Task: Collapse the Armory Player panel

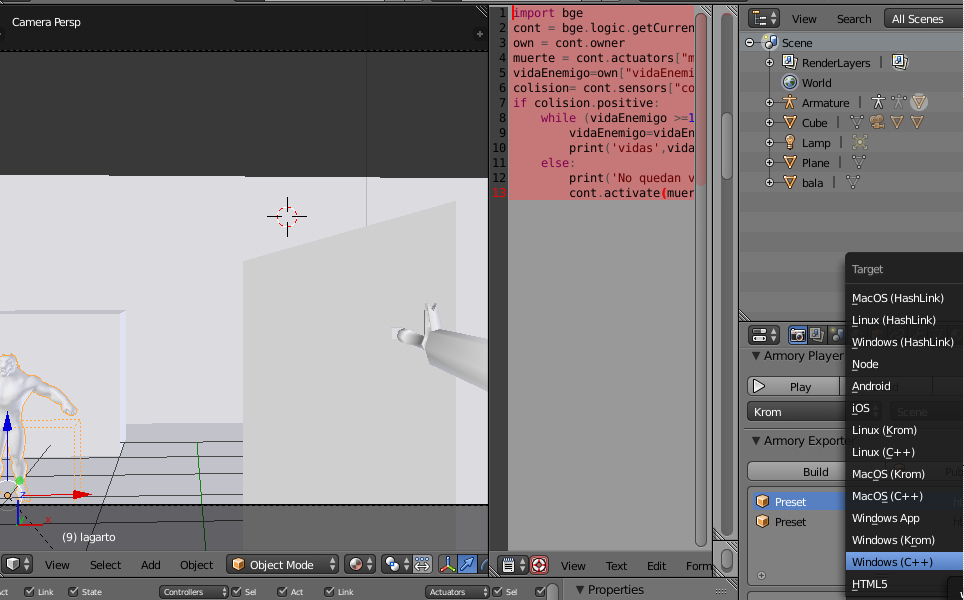Action: (x=756, y=355)
